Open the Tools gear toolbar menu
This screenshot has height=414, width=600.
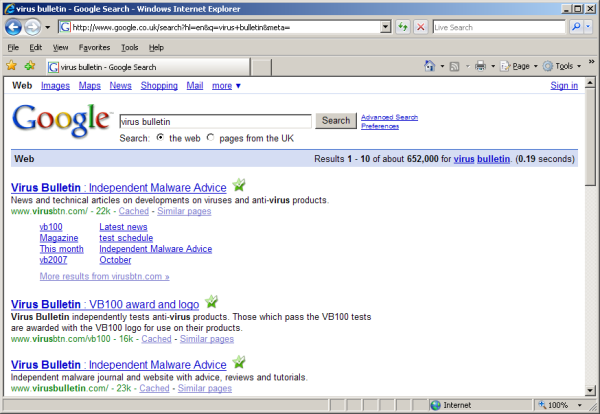[562, 66]
